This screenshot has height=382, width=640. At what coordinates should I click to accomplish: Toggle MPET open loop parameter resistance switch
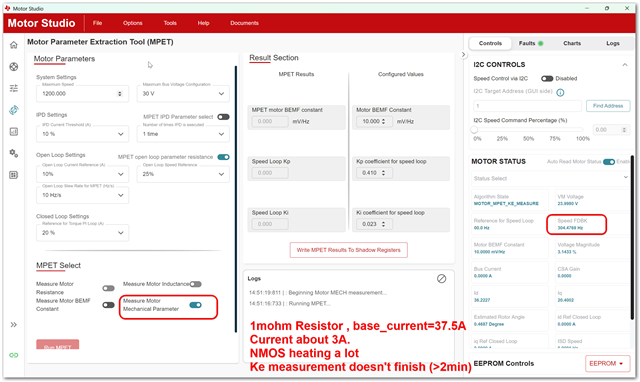point(223,157)
